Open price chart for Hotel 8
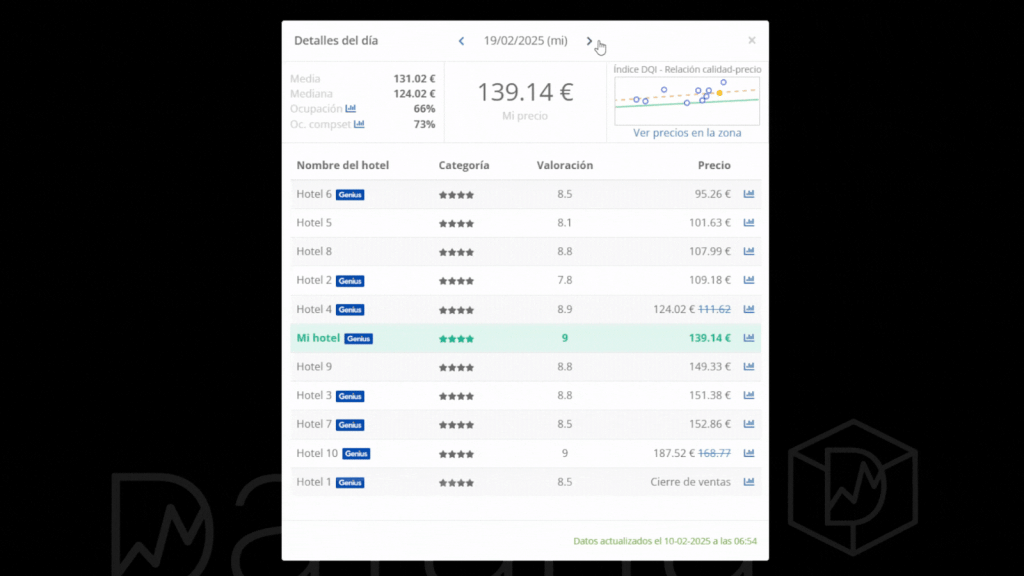This screenshot has height=576, width=1024. click(749, 251)
